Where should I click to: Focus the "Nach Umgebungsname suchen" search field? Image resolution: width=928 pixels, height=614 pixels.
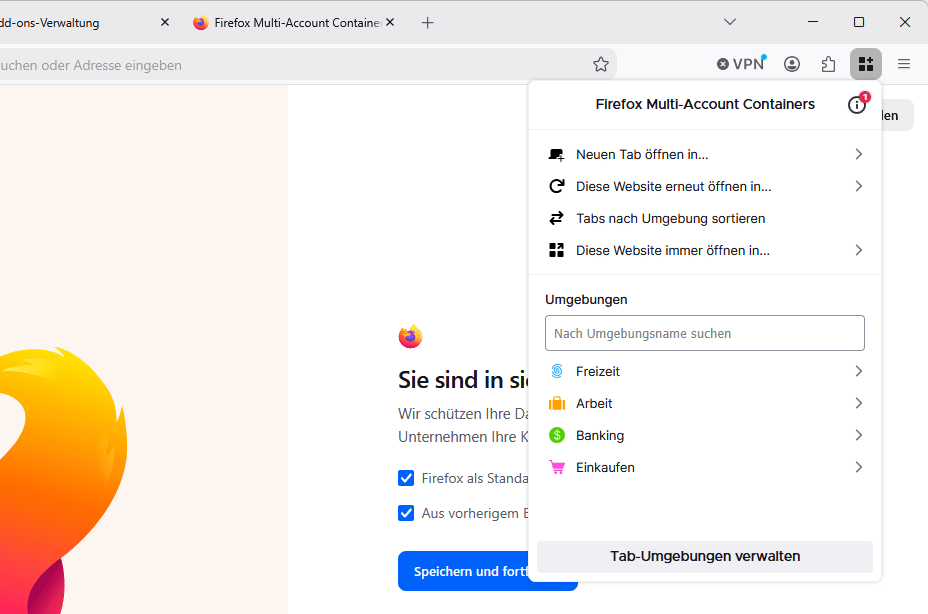click(x=705, y=333)
